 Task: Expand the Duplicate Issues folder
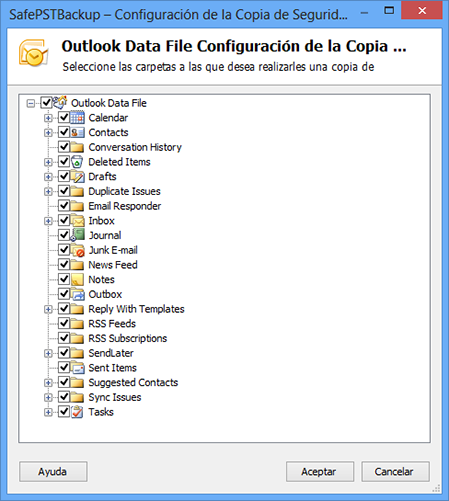pyautogui.click(x=48, y=191)
